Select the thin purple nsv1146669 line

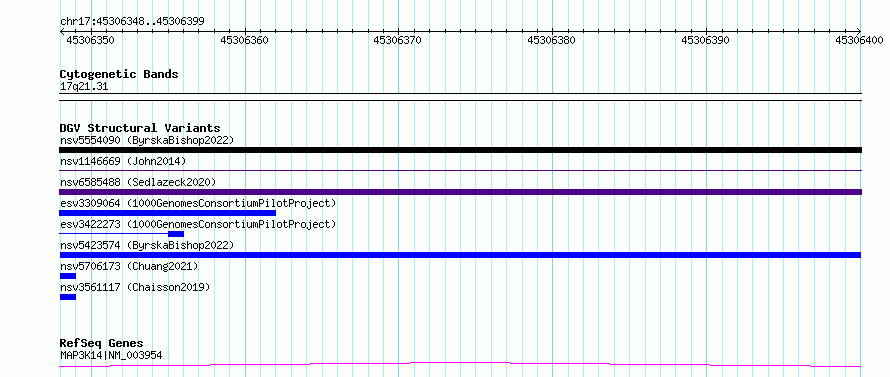[460, 170]
